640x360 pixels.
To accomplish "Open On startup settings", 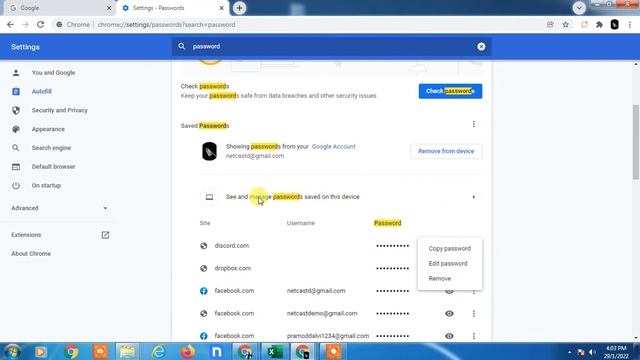I will tap(46, 185).
